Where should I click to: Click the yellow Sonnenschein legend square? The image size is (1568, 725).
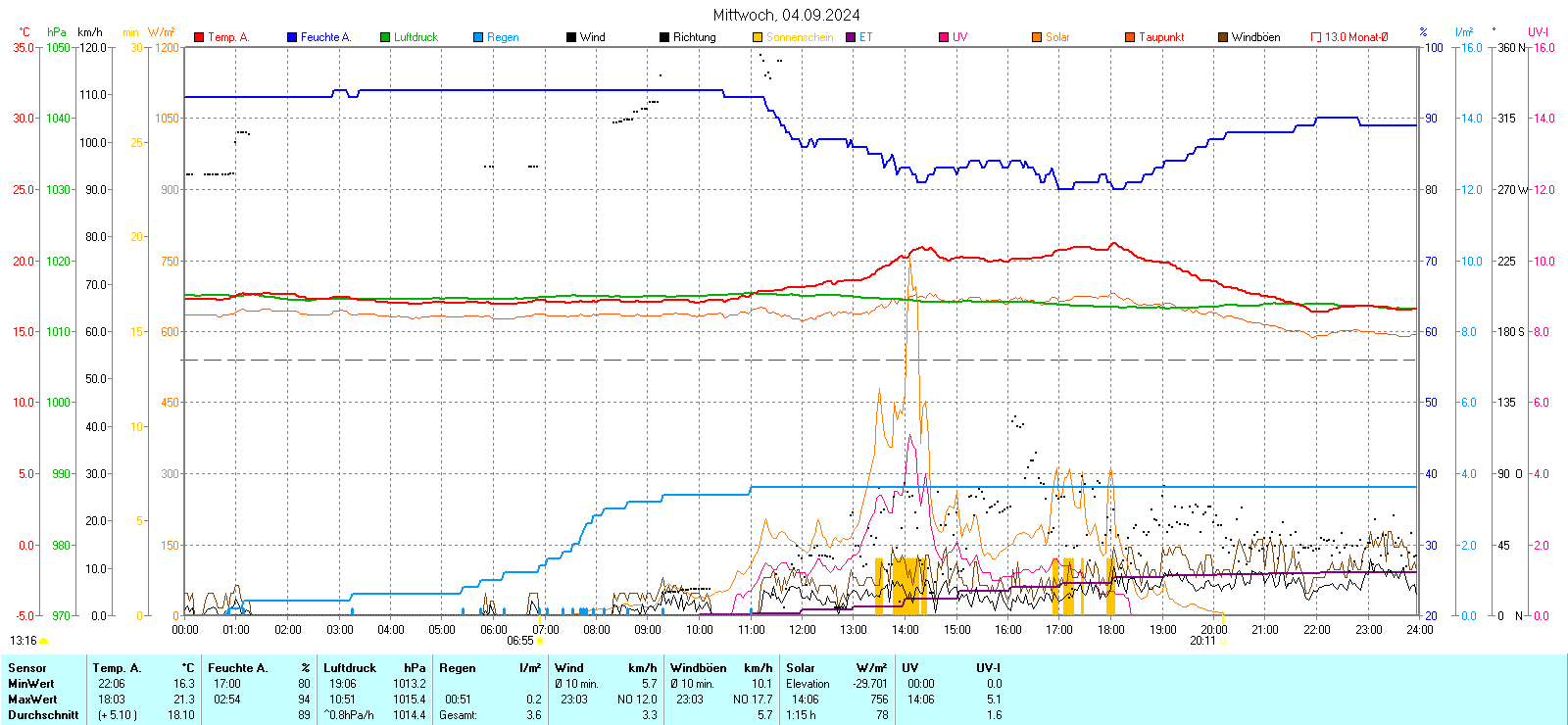click(758, 37)
